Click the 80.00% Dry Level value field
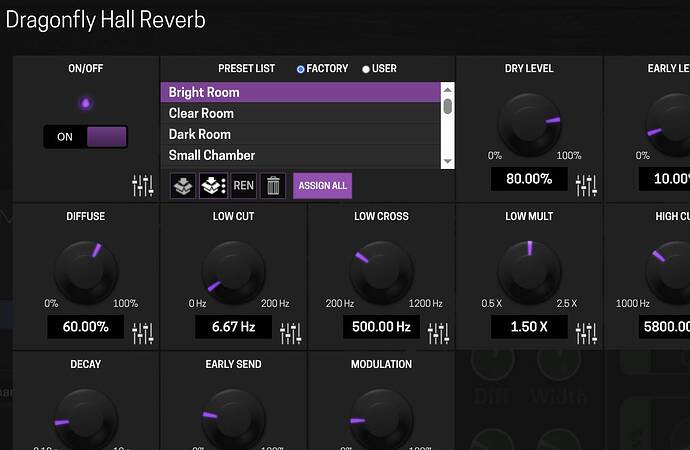The width and height of the screenshot is (690, 450). tap(529, 179)
